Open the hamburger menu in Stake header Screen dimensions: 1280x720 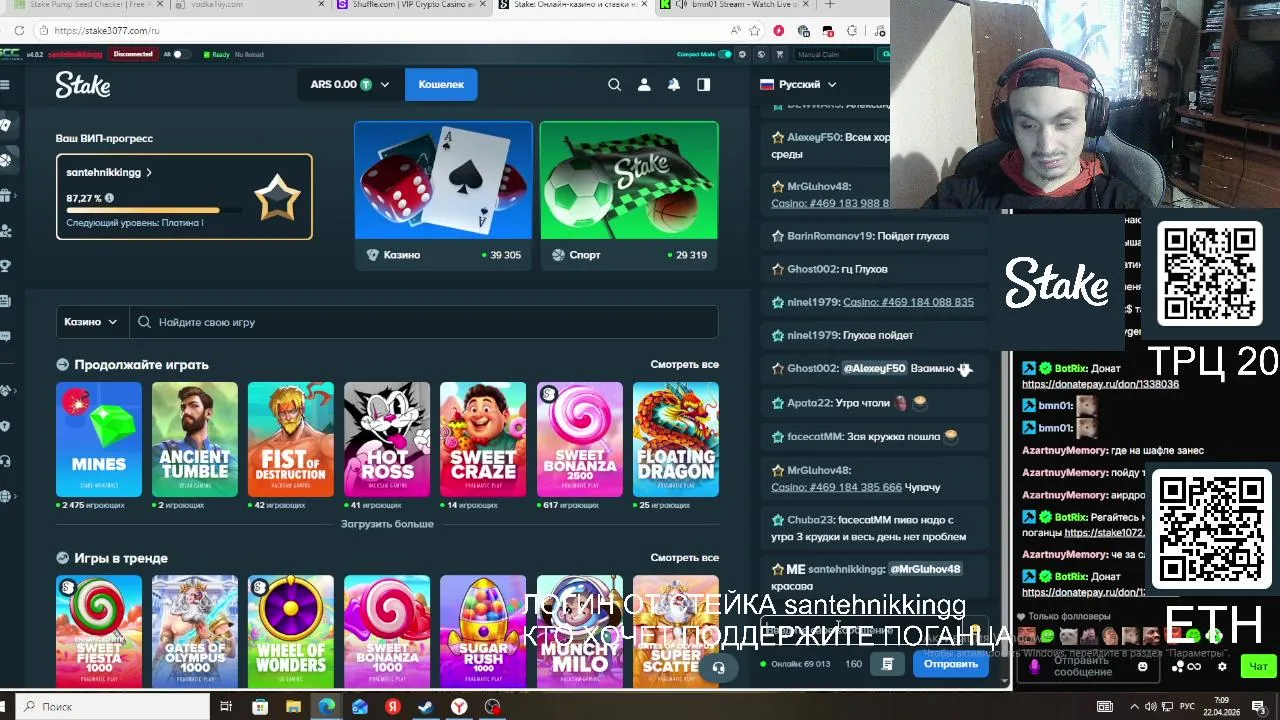5,85
